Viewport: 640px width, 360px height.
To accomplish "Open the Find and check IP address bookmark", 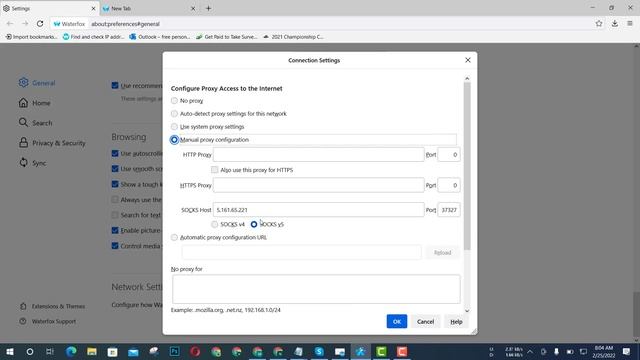I will pyautogui.click(x=93, y=37).
